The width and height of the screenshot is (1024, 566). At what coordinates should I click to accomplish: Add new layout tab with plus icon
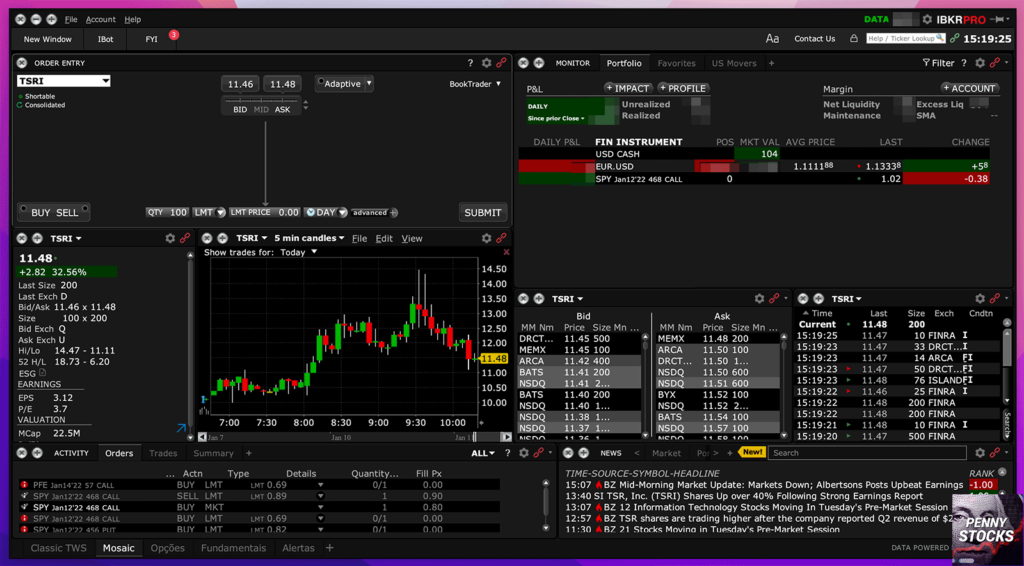pyautogui.click(x=330, y=548)
